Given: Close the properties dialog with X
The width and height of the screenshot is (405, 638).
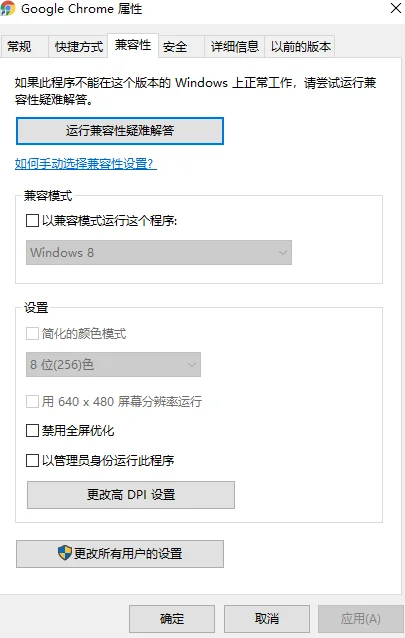Looking at the screenshot, I should [396, 8].
